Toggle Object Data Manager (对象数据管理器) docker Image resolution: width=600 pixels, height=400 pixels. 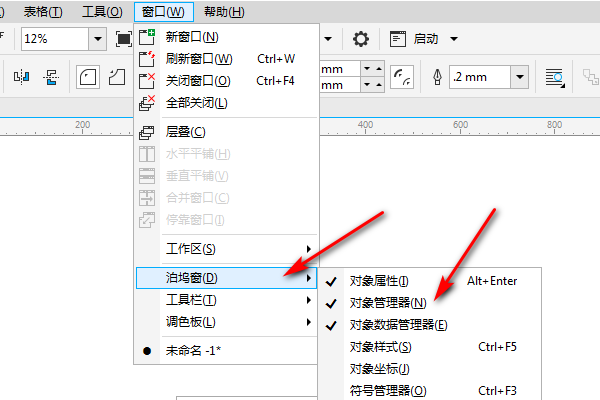click(x=430, y=325)
